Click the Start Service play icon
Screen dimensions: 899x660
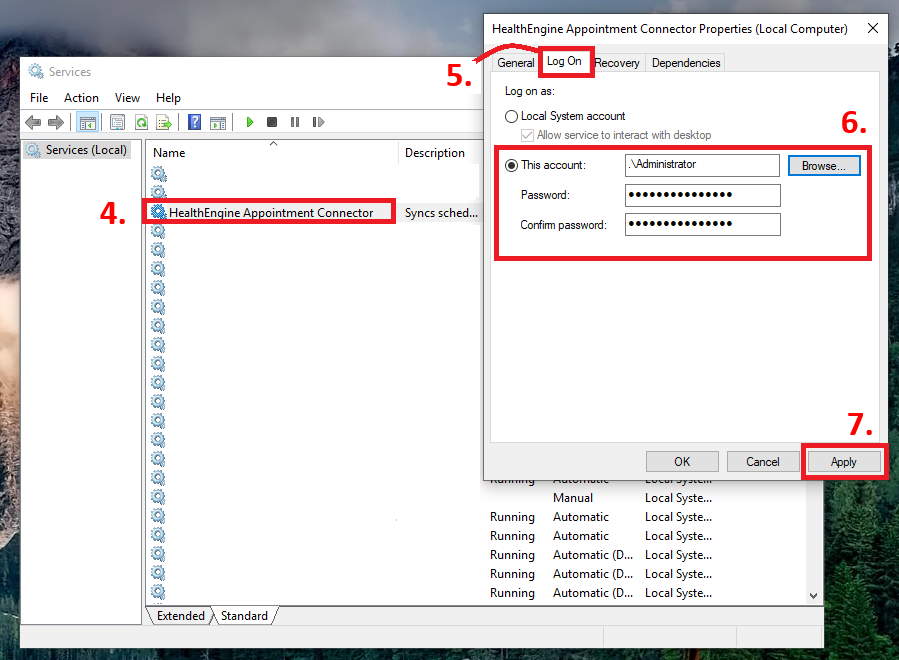250,122
